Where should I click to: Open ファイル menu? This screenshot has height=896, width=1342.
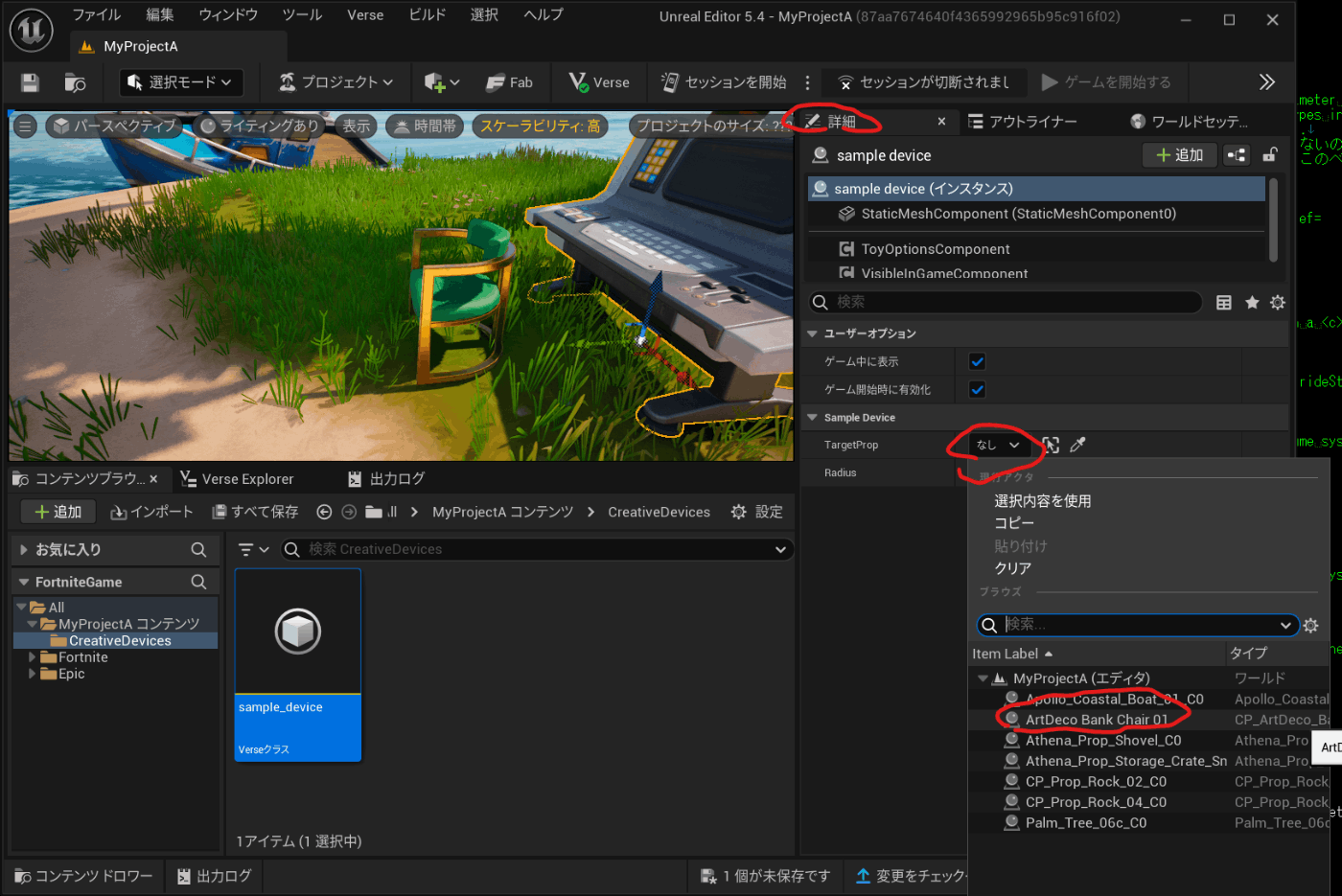[97, 14]
